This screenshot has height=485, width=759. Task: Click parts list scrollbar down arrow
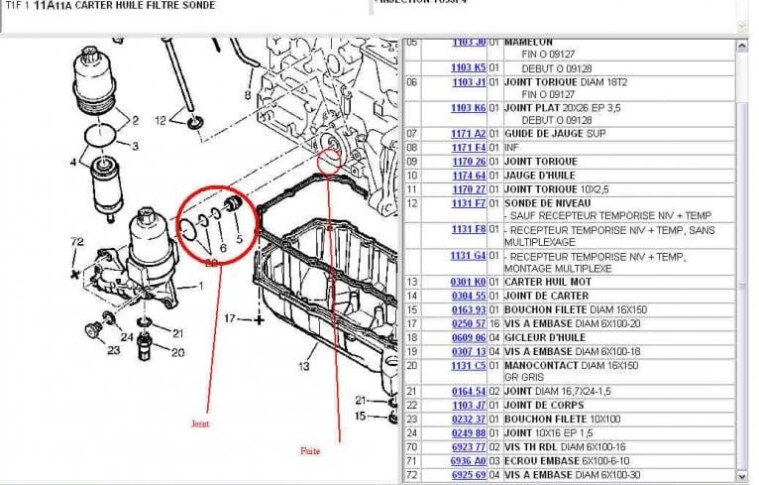tap(742, 476)
